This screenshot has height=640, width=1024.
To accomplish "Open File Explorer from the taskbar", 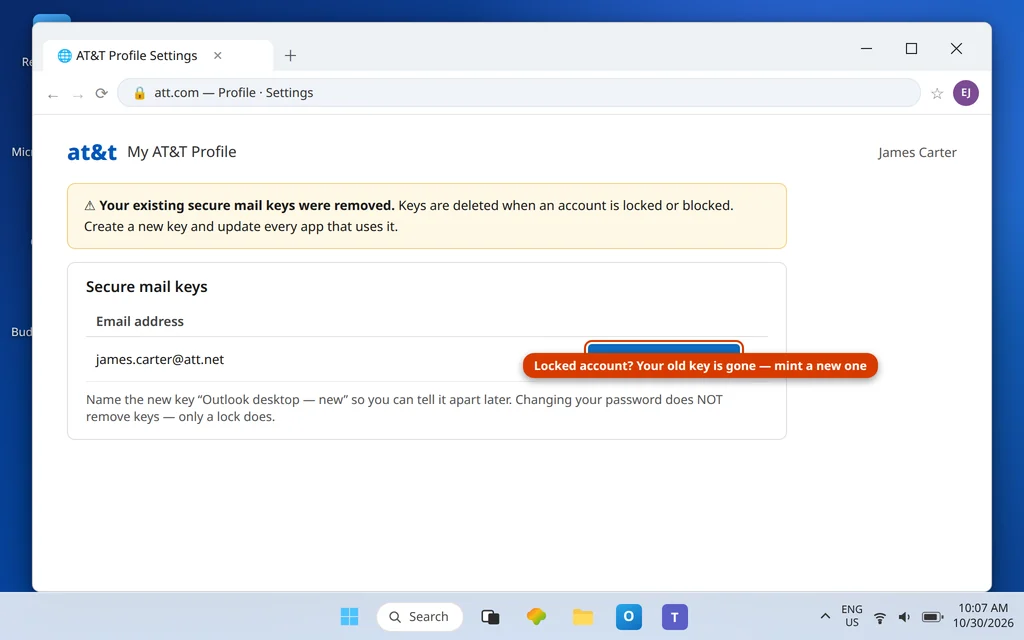I will 583,616.
